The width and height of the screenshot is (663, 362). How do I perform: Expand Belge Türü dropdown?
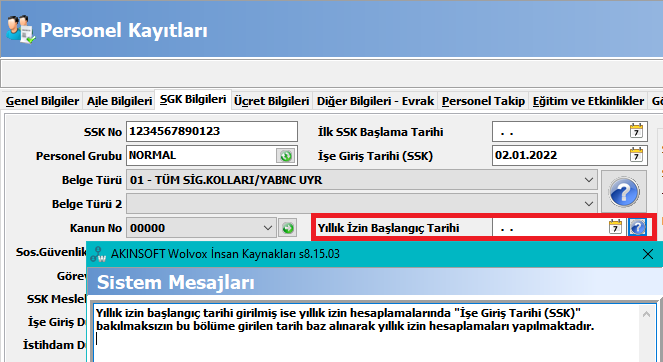point(589,180)
